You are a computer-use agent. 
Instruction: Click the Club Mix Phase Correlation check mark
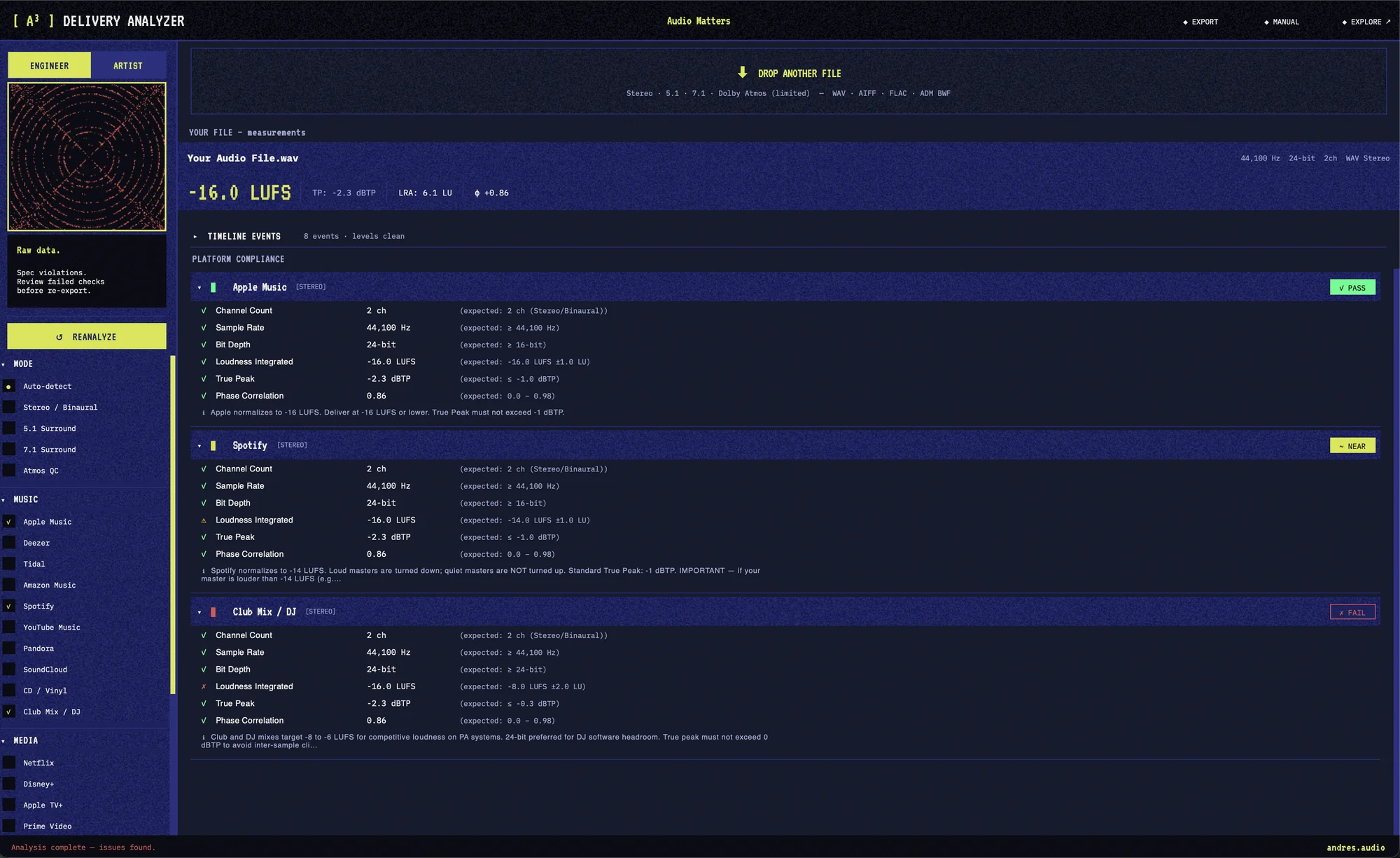click(x=204, y=721)
